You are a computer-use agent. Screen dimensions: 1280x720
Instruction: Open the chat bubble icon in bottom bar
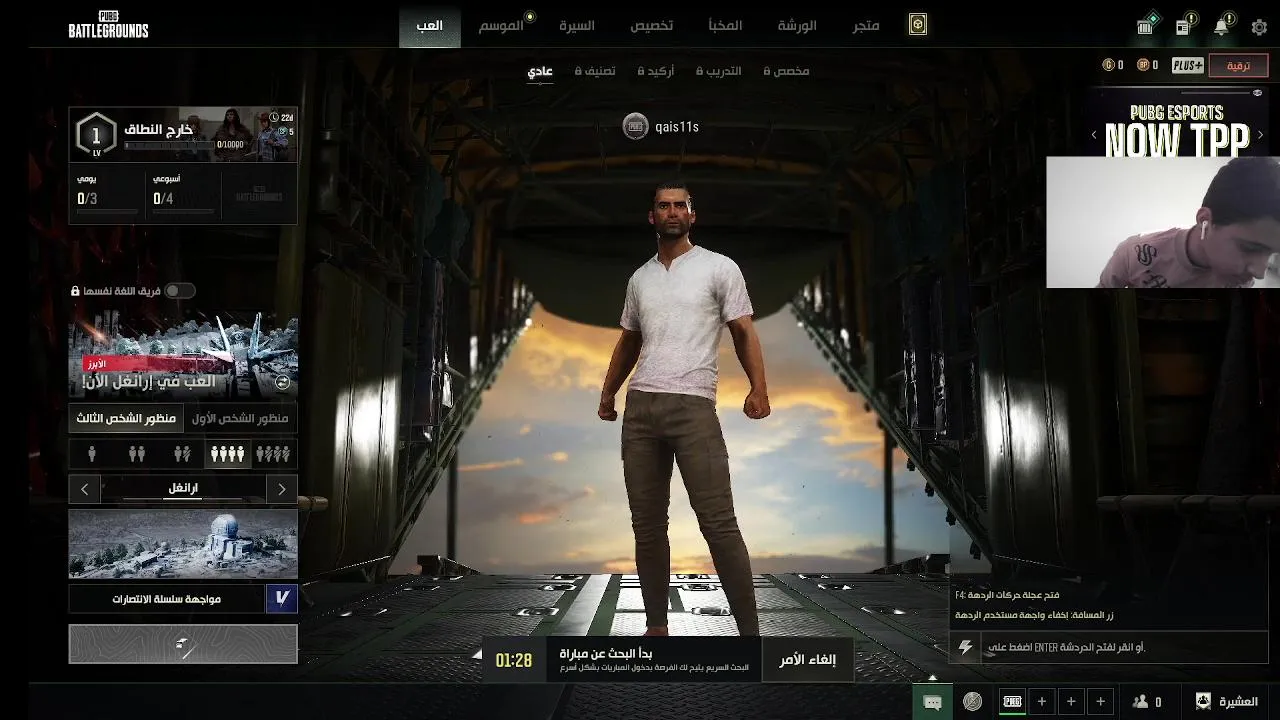pyautogui.click(x=932, y=702)
